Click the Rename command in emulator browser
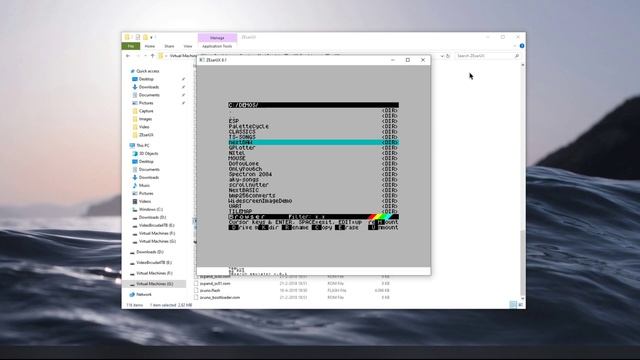The height and width of the screenshot is (360, 640). point(296,228)
